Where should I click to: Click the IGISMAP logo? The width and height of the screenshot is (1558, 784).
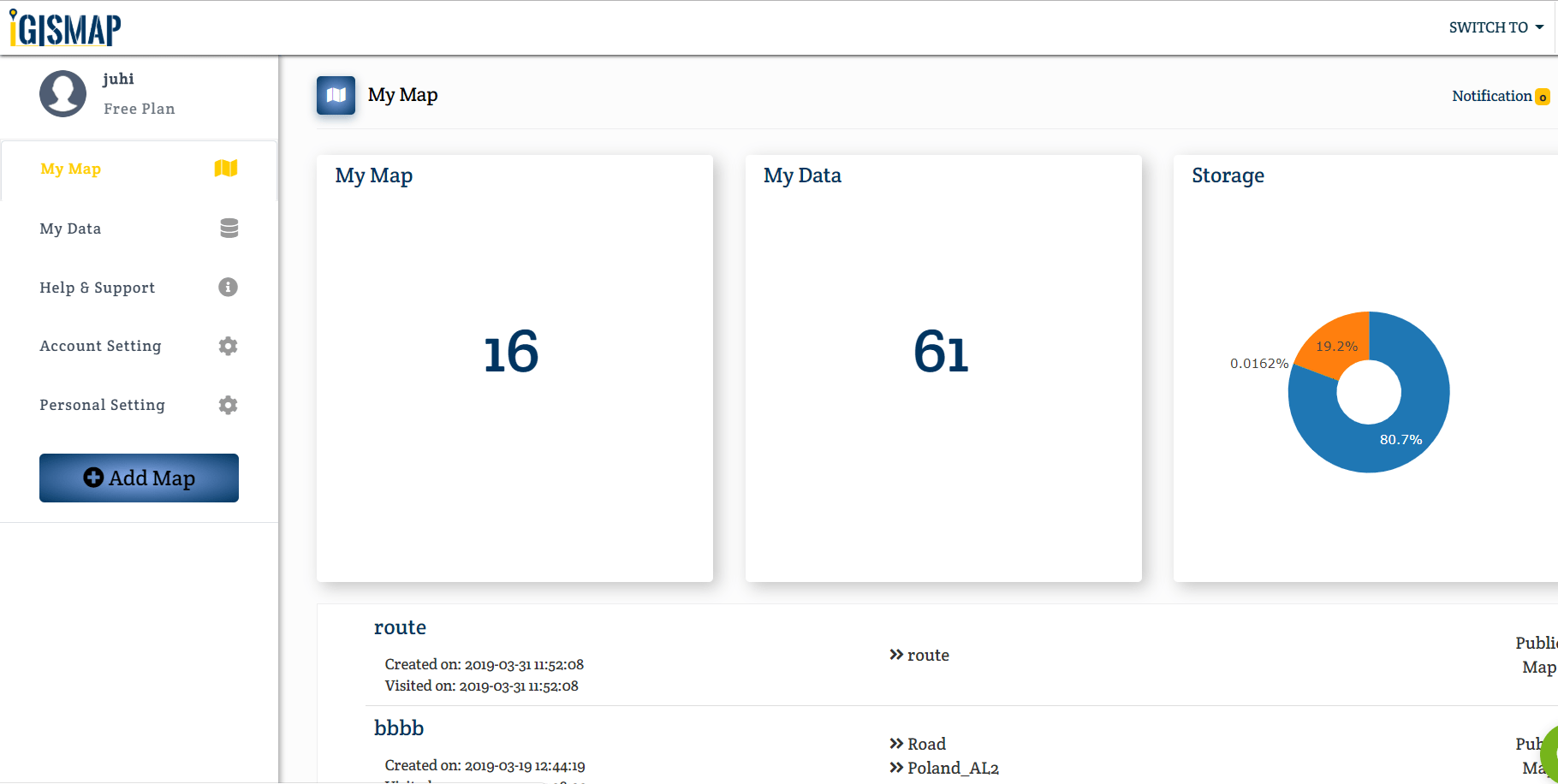[66, 28]
